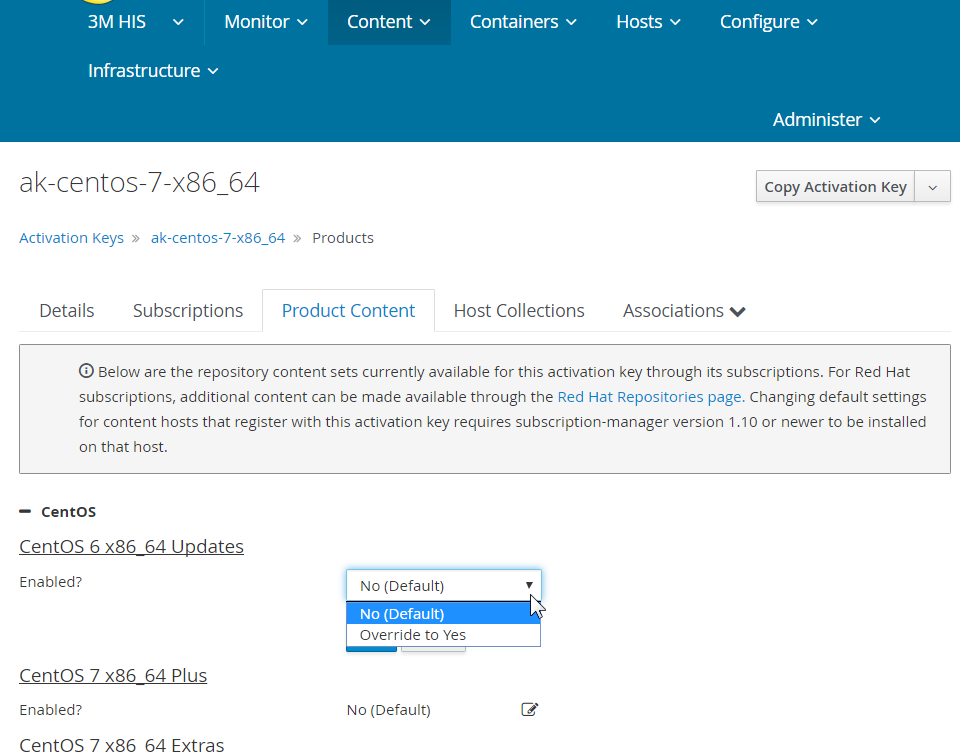Open the 3M HIS organization selector
The image size is (960, 753).
click(x=135, y=22)
